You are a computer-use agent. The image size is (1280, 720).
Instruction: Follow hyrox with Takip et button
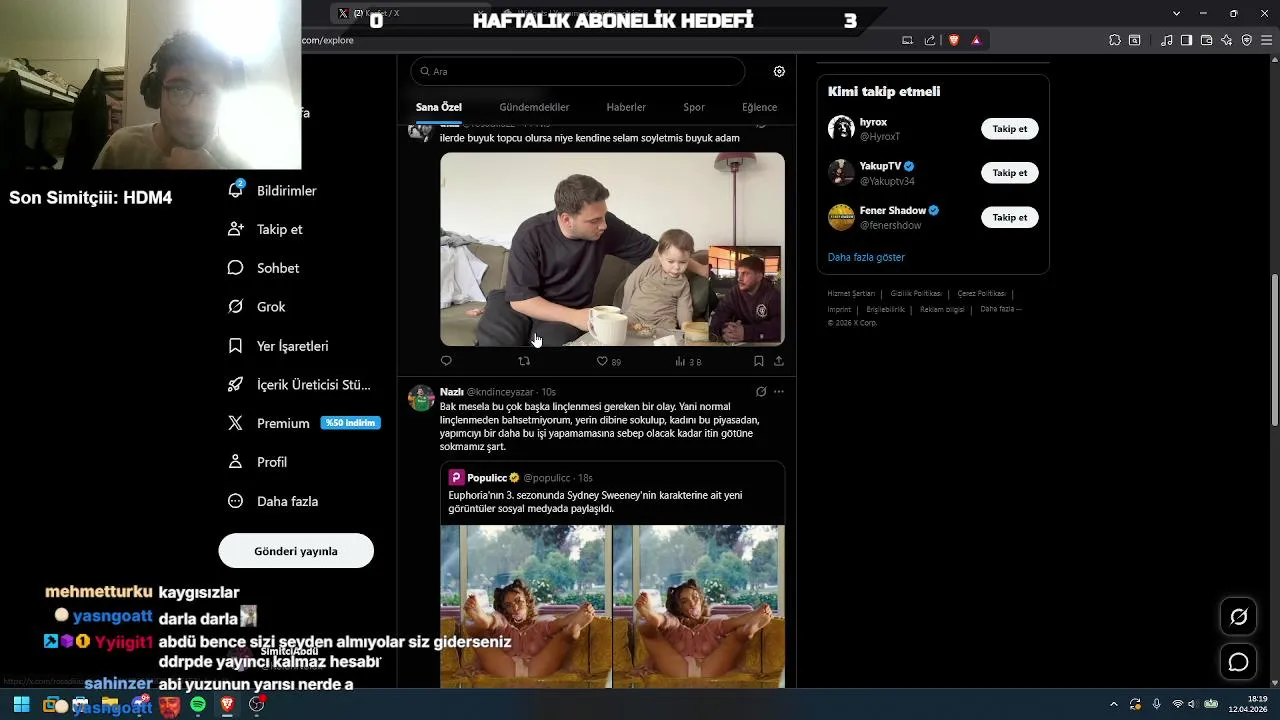1010,129
